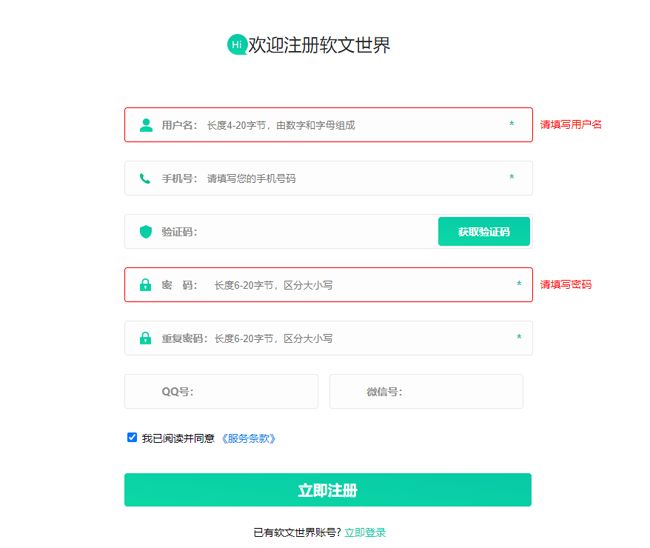
Task: Focus the 用户名 input field
Action: click(x=350, y=125)
